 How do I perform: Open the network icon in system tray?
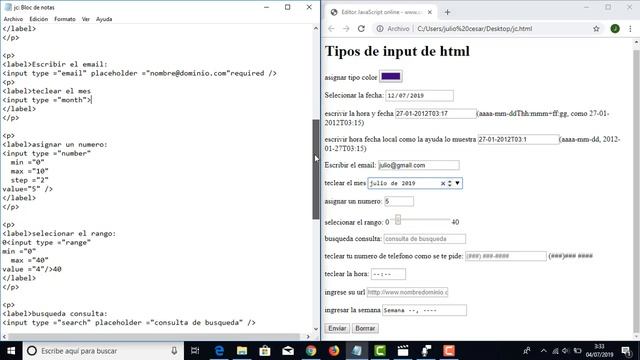pyautogui.click(x=555, y=351)
